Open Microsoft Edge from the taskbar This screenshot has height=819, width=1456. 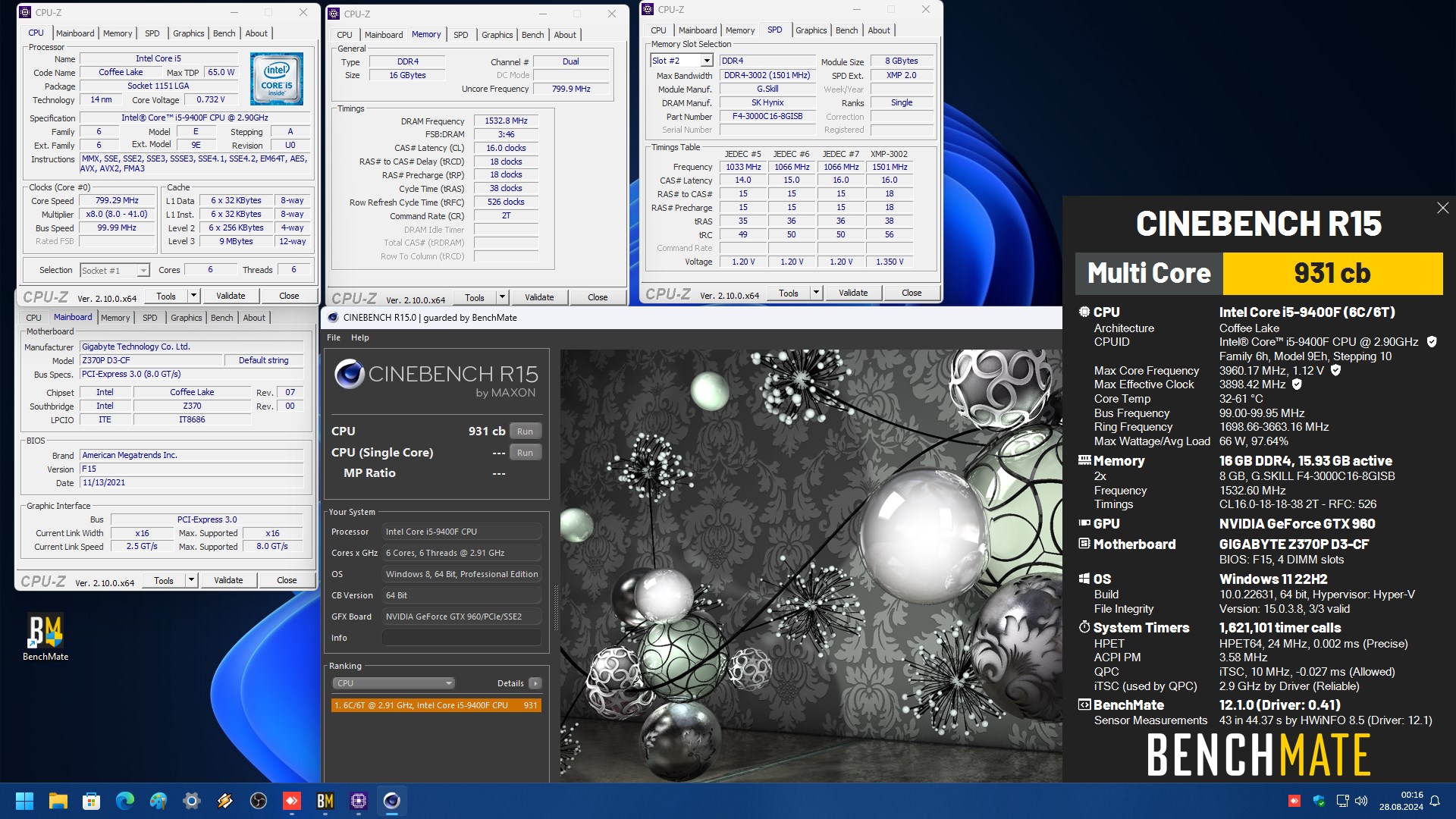pyautogui.click(x=125, y=801)
